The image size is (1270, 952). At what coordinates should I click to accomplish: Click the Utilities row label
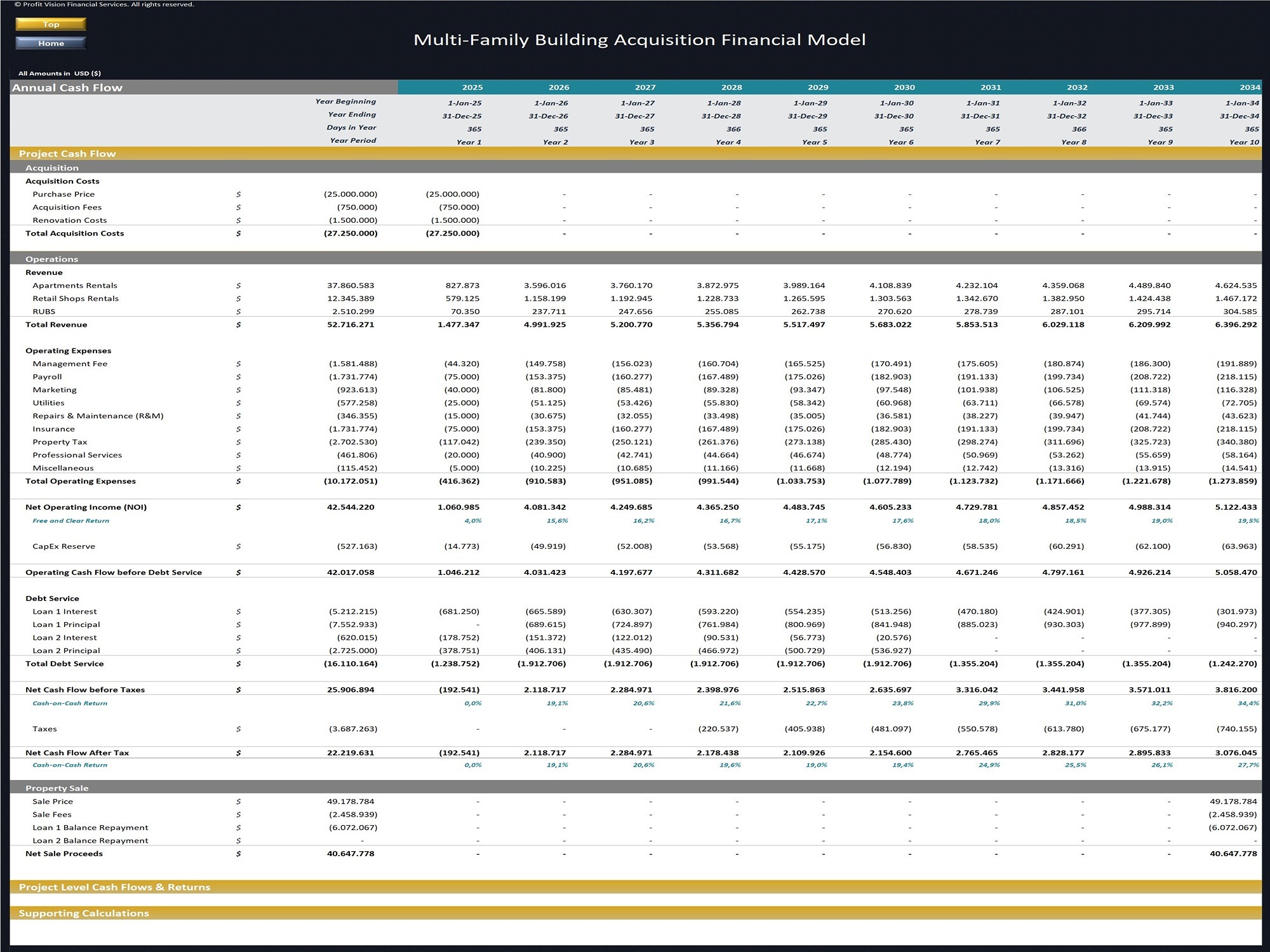tap(48, 403)
